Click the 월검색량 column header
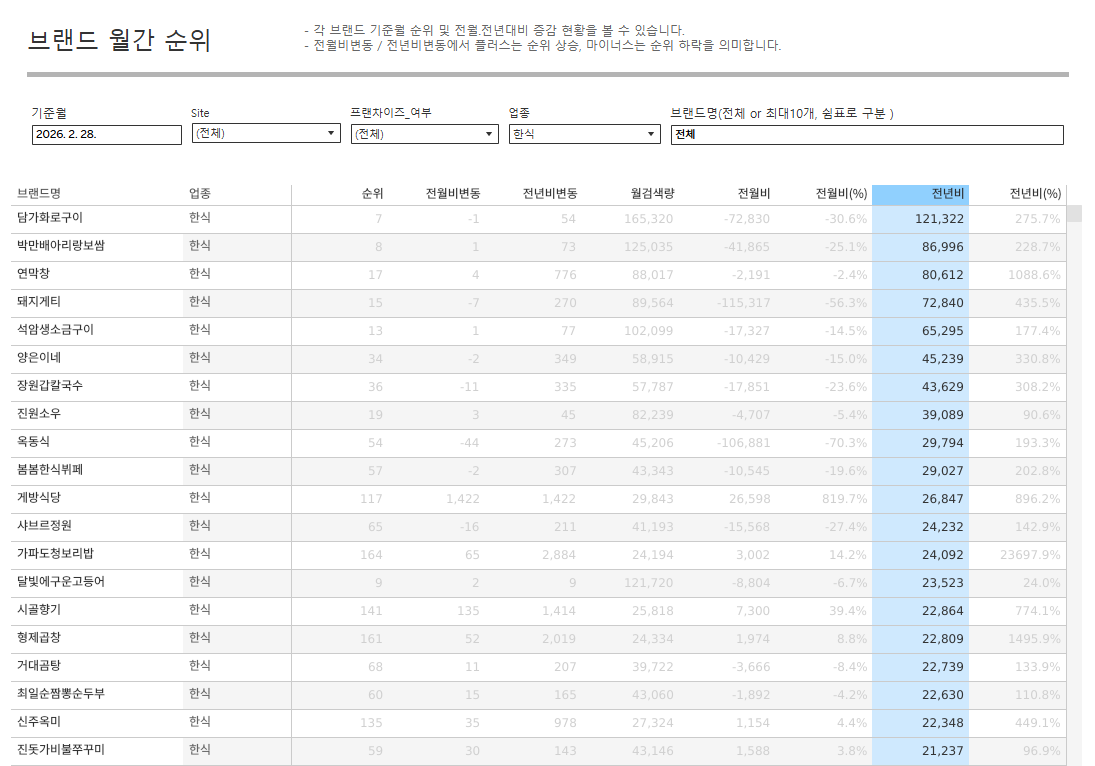The image size is (1095, 766). point(652,194)
